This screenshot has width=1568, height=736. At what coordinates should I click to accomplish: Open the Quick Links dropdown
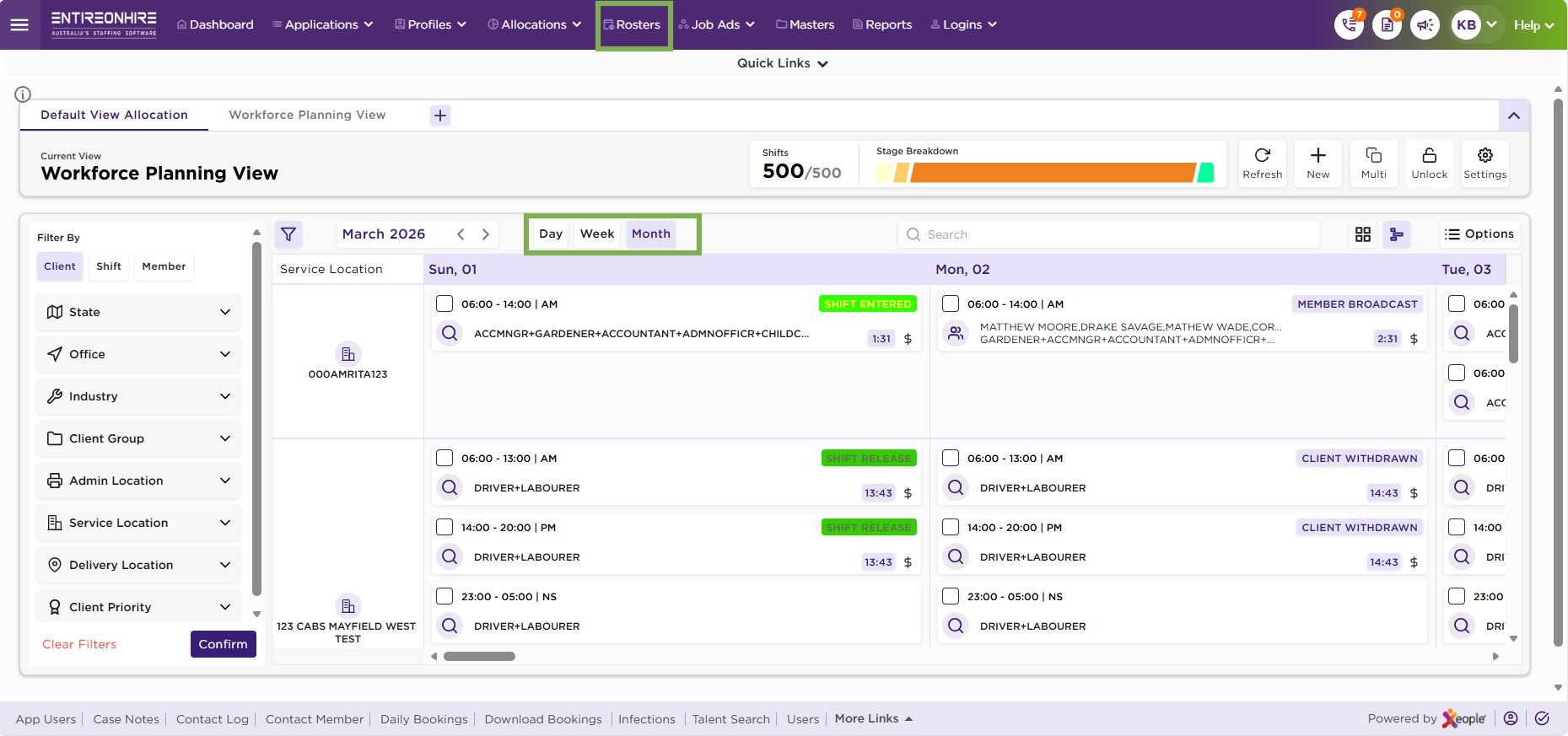[x=782, y=63]
